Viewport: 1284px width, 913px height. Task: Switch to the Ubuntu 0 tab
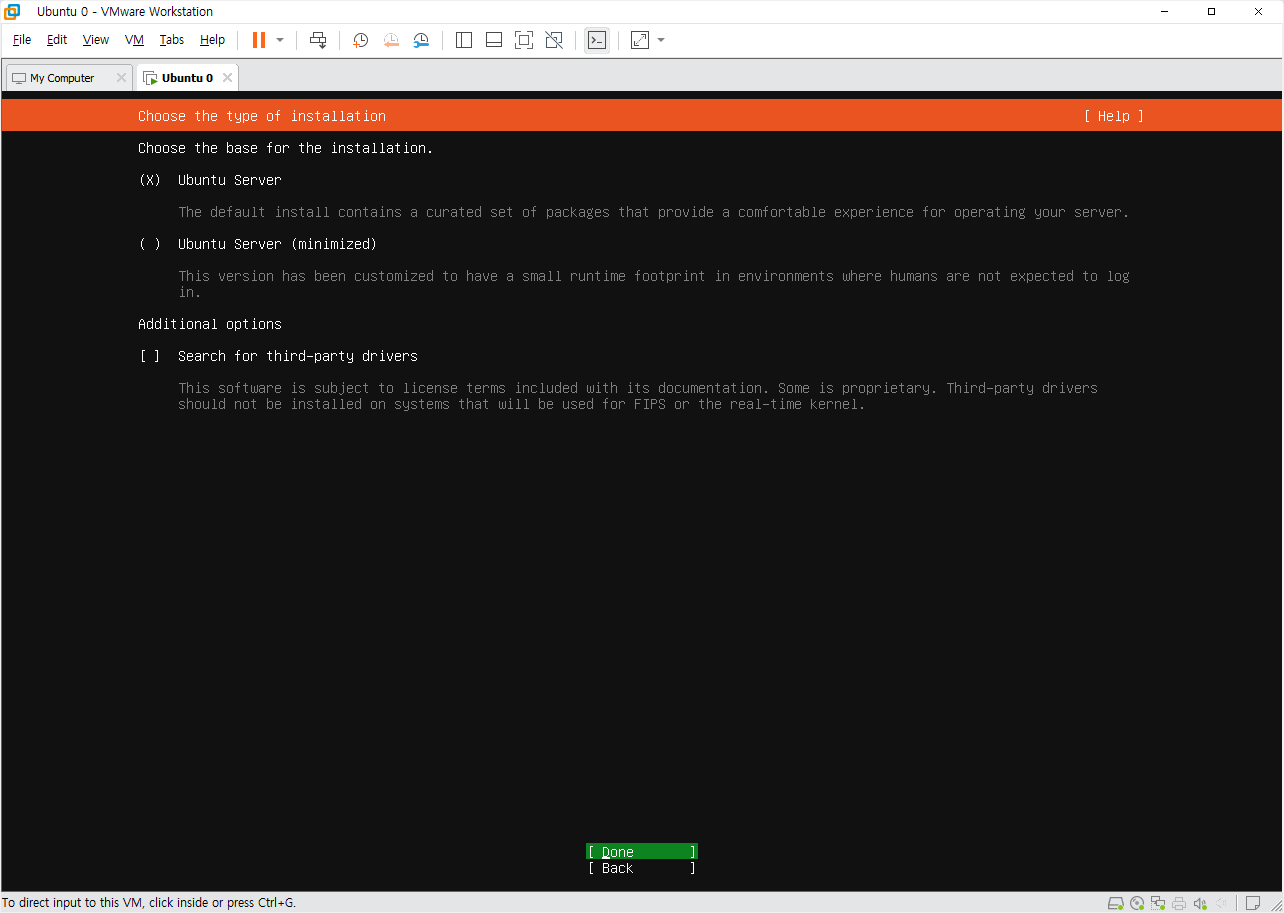point(187,78)
